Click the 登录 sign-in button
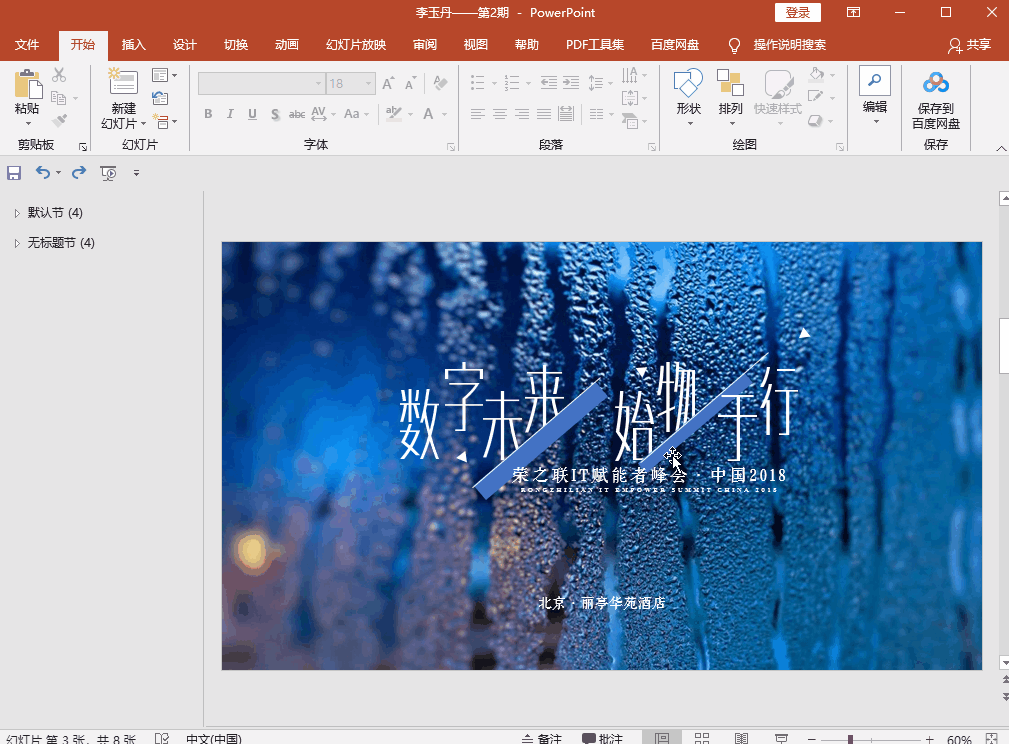The width and height of the screenshot is (1009, 744). click(x=798, y=13)
